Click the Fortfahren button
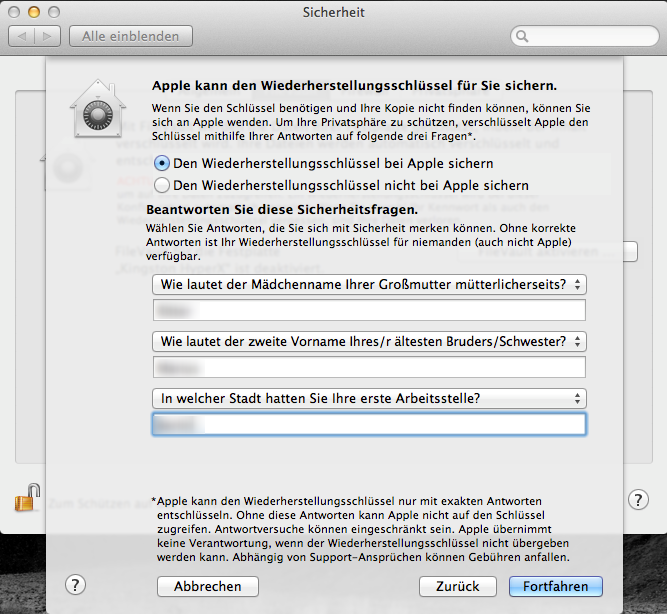The image size is (667, 614). (x=556, y=587)
